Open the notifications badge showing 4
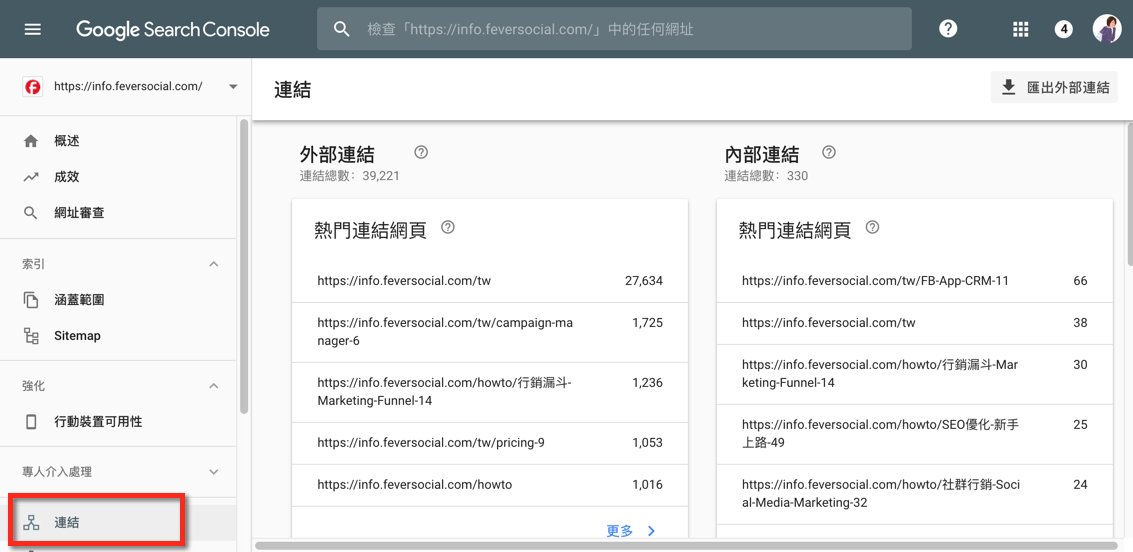This screenshot has height=552, width=1133. 1063,29
